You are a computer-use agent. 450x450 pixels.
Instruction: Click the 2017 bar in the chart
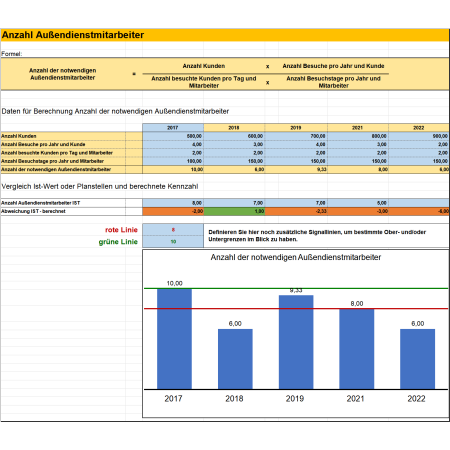click(x=174, y=339)
